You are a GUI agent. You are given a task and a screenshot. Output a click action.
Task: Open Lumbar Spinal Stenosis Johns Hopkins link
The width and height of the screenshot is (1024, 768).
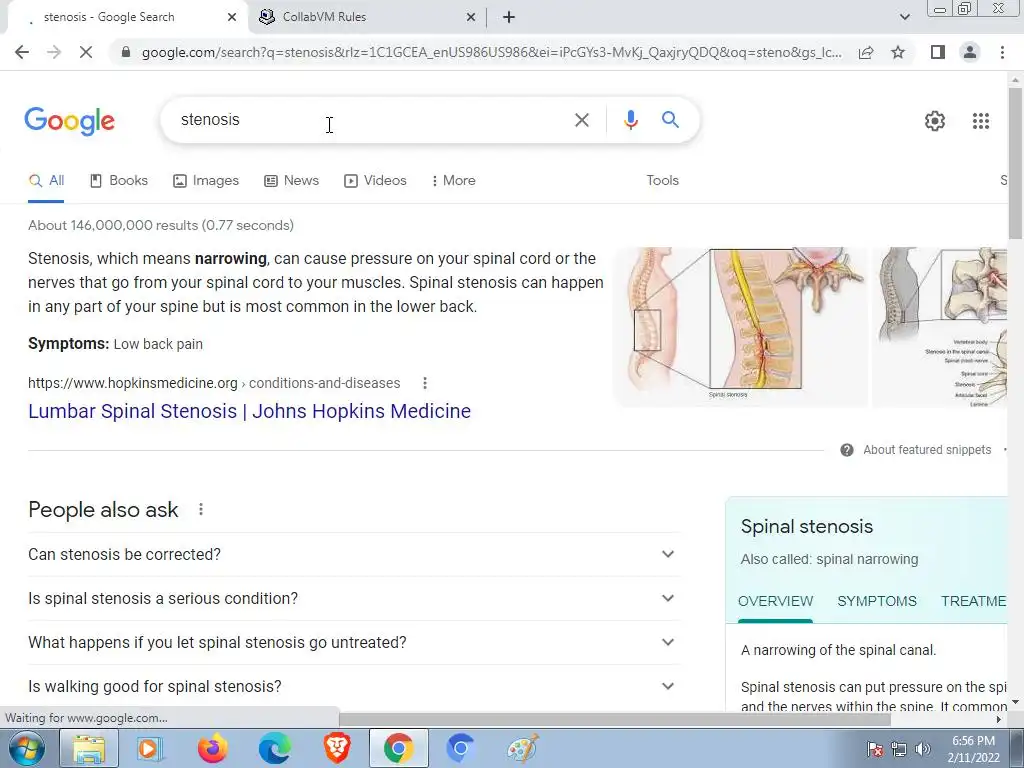[249, 411]
